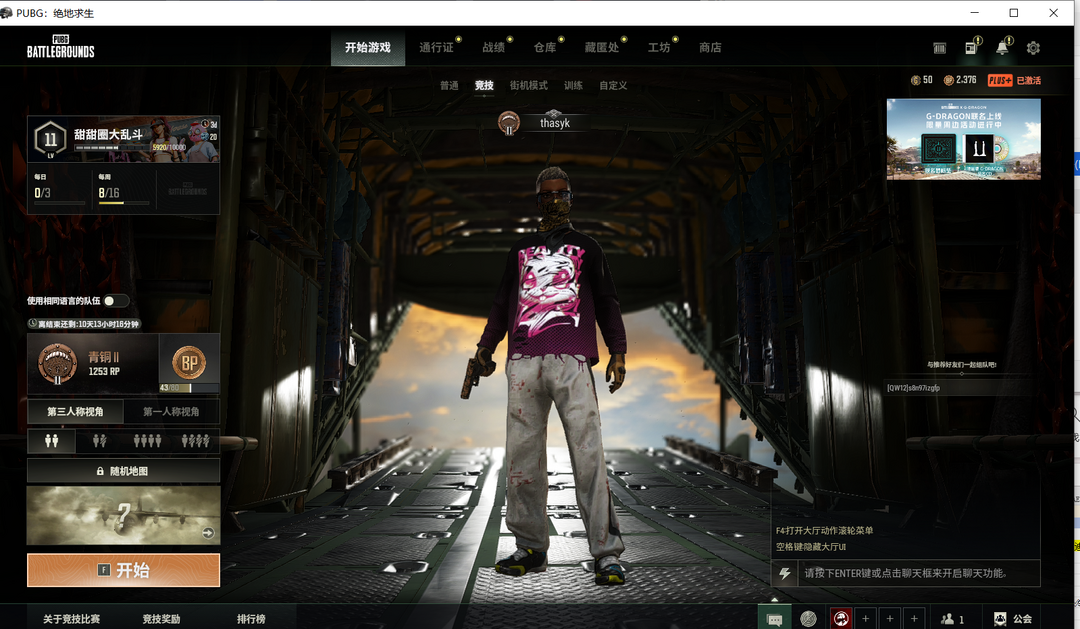
Task: Open 排行榜 leaderboard link
Action: pyautogui.click(x=251, y=619)
